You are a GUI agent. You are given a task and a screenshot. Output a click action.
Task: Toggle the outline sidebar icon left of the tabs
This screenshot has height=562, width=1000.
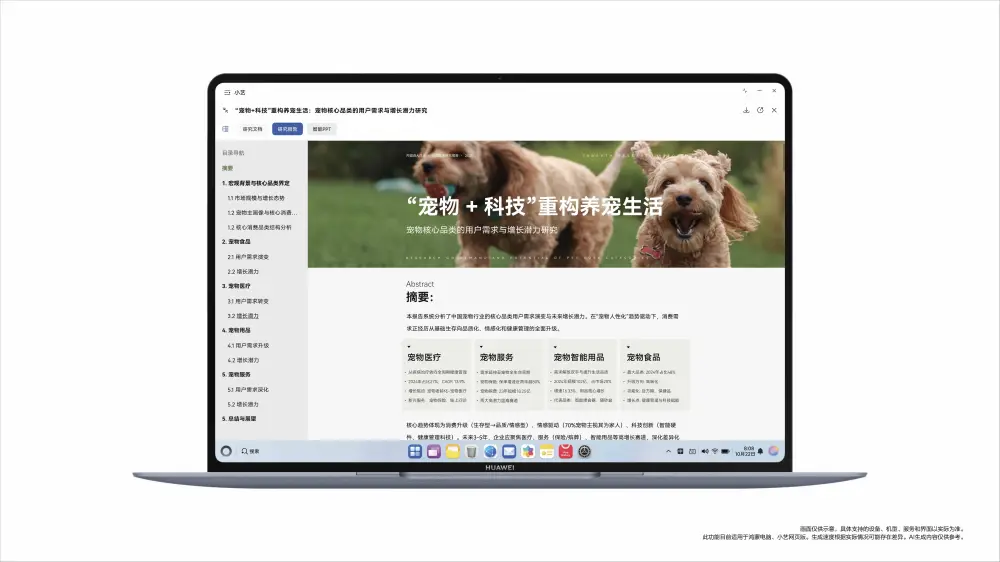225,129
